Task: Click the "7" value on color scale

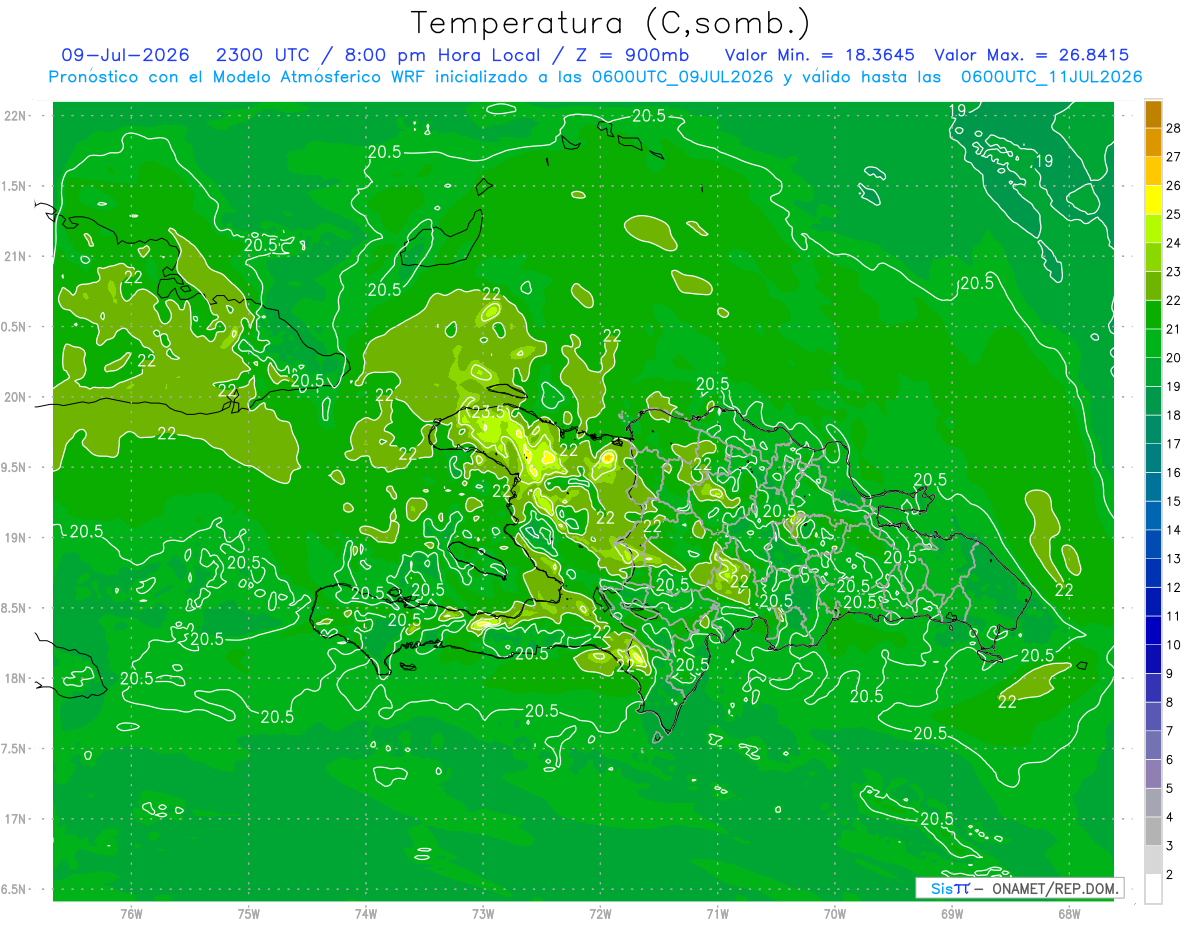Action: (1170, 730)
